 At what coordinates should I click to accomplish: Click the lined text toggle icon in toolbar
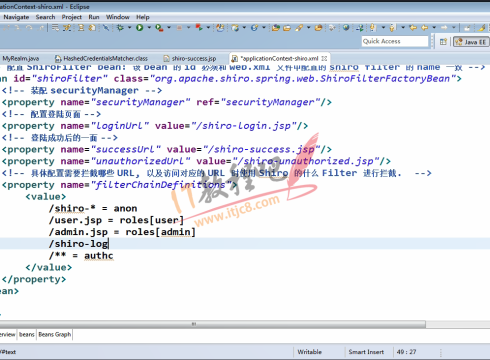click(55, 28)
